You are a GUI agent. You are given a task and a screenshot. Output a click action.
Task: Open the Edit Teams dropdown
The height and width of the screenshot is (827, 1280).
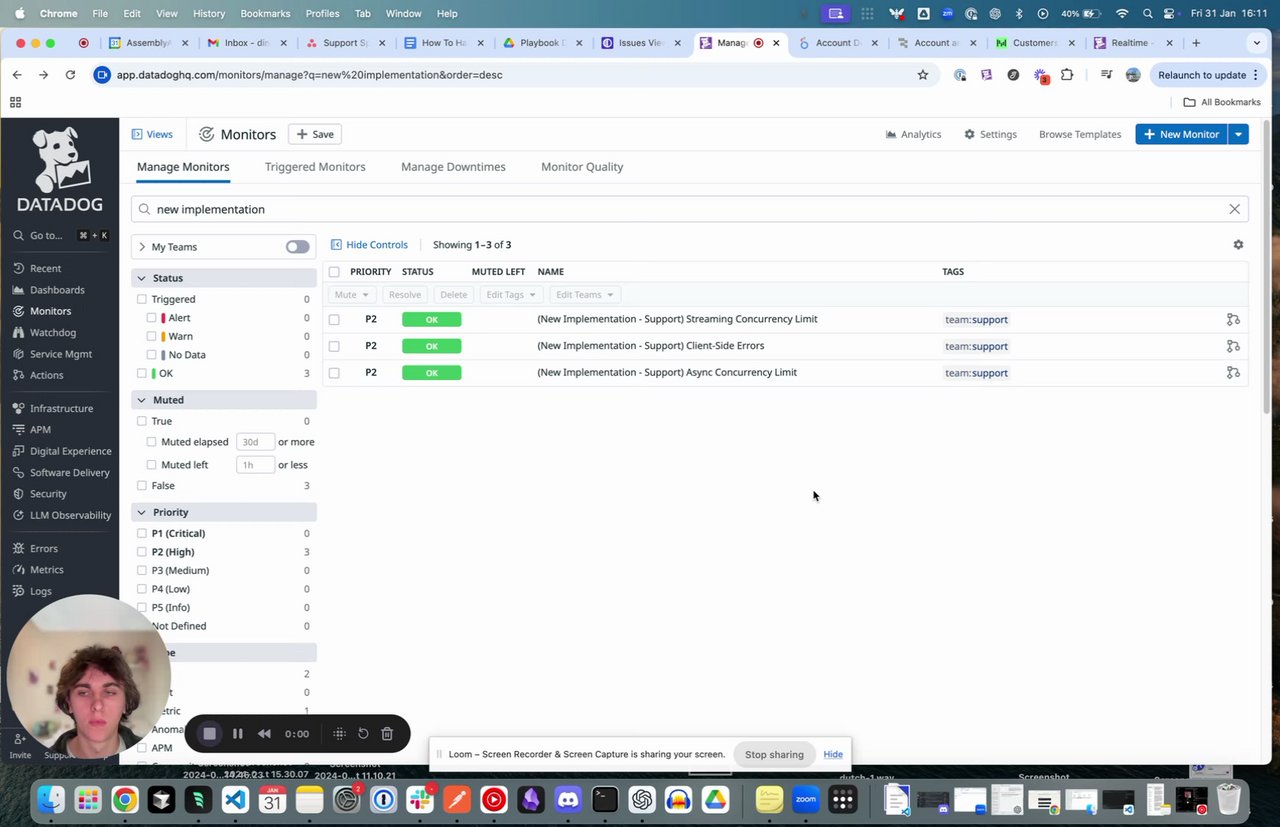coord(585,295)
